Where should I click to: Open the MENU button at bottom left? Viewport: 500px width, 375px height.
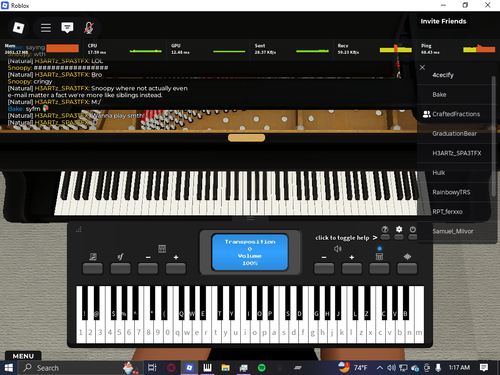pyautogui.click(x=23, y=356)
